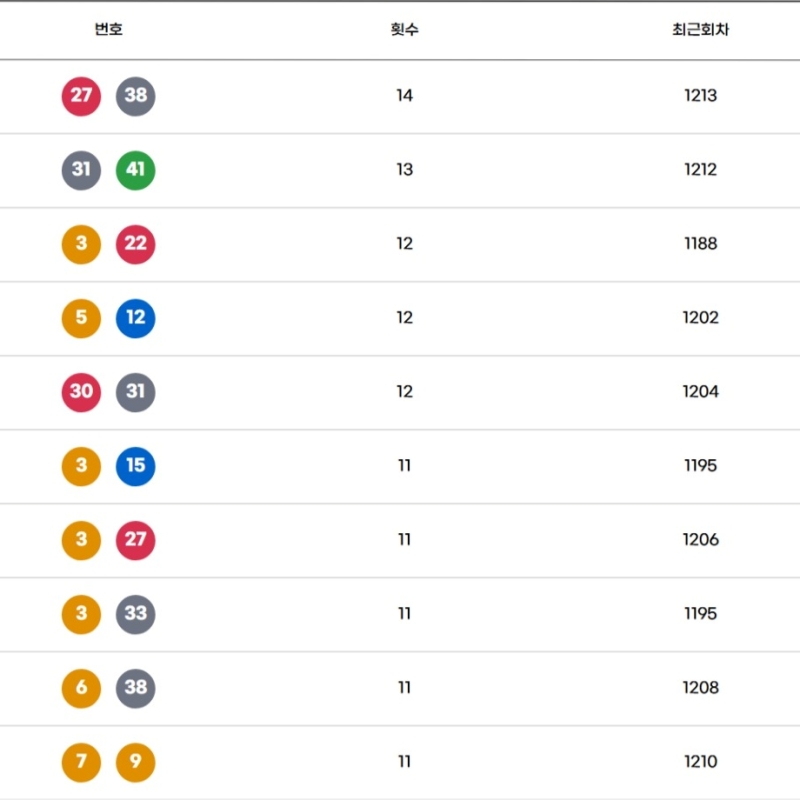This screenshot has height=800, width=800.
Task: Click the red number 30 ball
Action: pyautogui.click(x=81, y=392)
